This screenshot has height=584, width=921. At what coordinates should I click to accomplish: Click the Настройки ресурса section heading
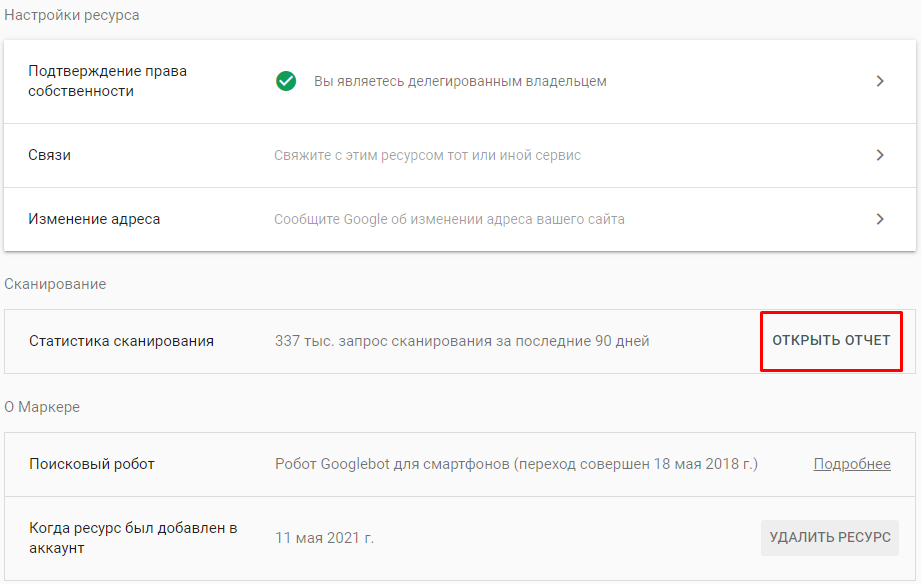click(72, 15)
